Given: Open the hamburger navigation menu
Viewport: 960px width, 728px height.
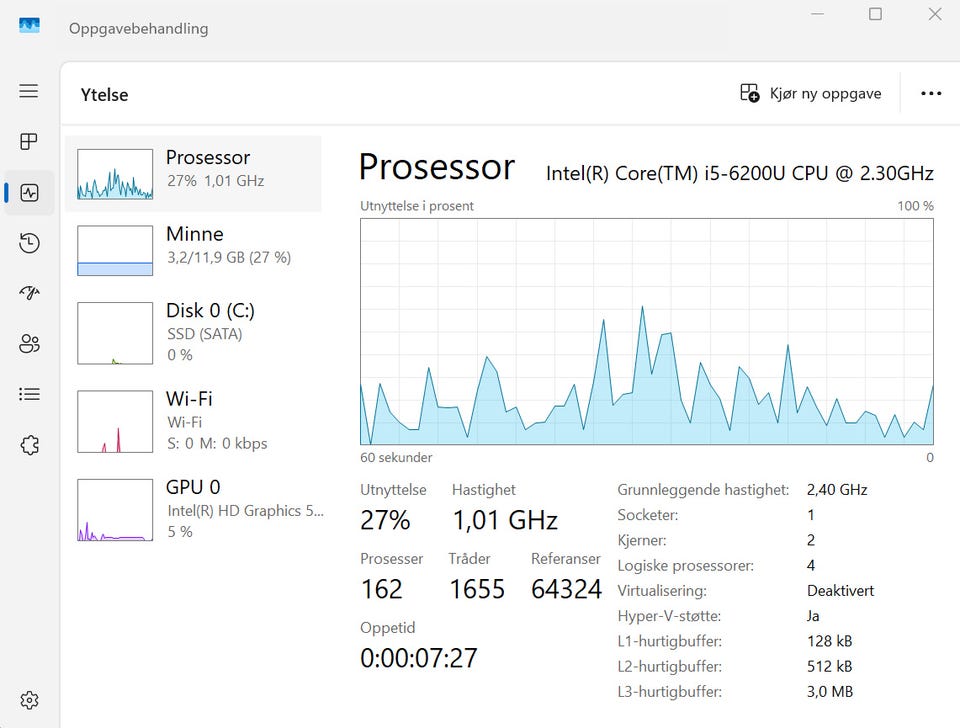Looking at the screenshot, I should click(29, 91).
